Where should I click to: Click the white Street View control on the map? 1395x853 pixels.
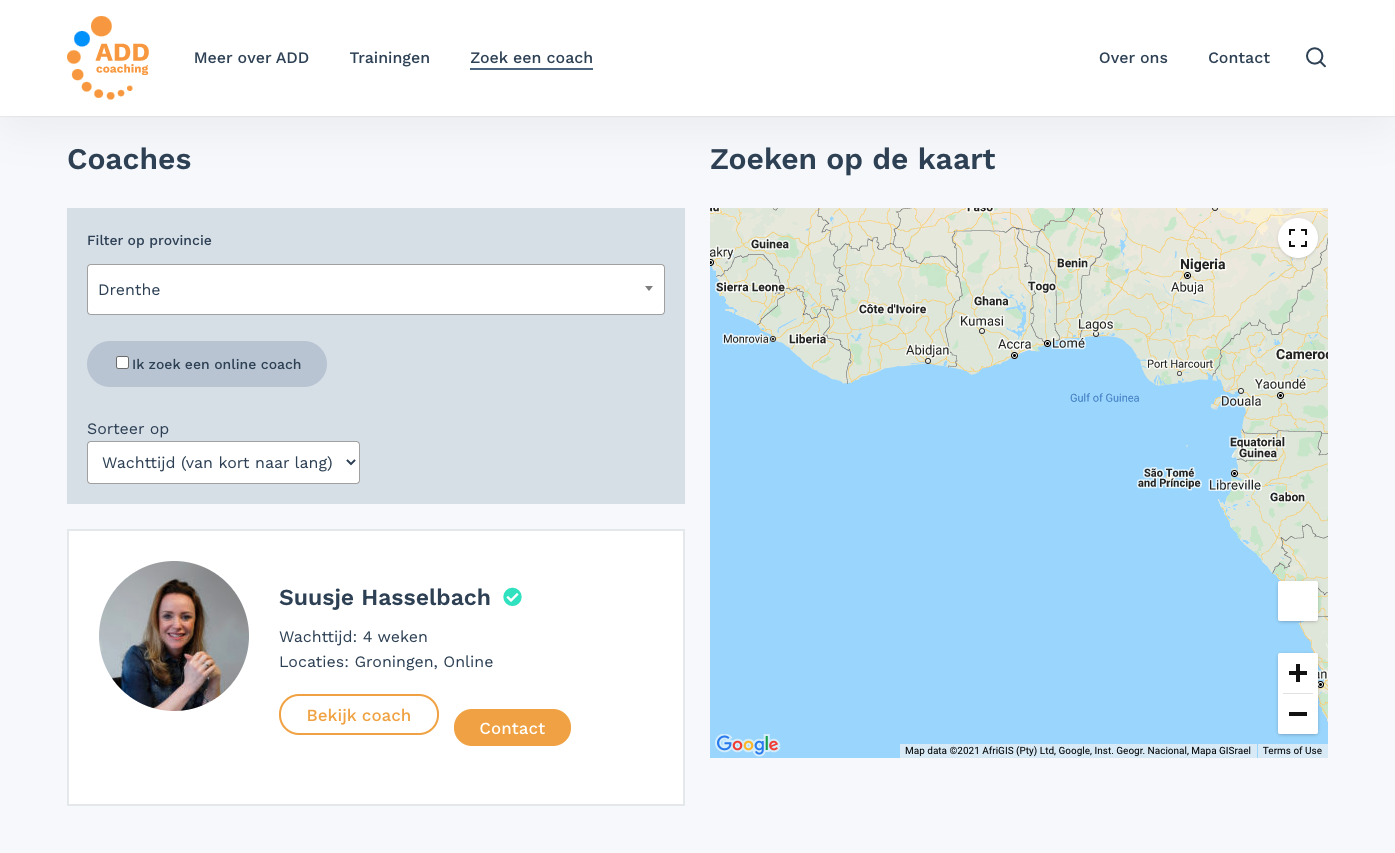click(1298, 601)
